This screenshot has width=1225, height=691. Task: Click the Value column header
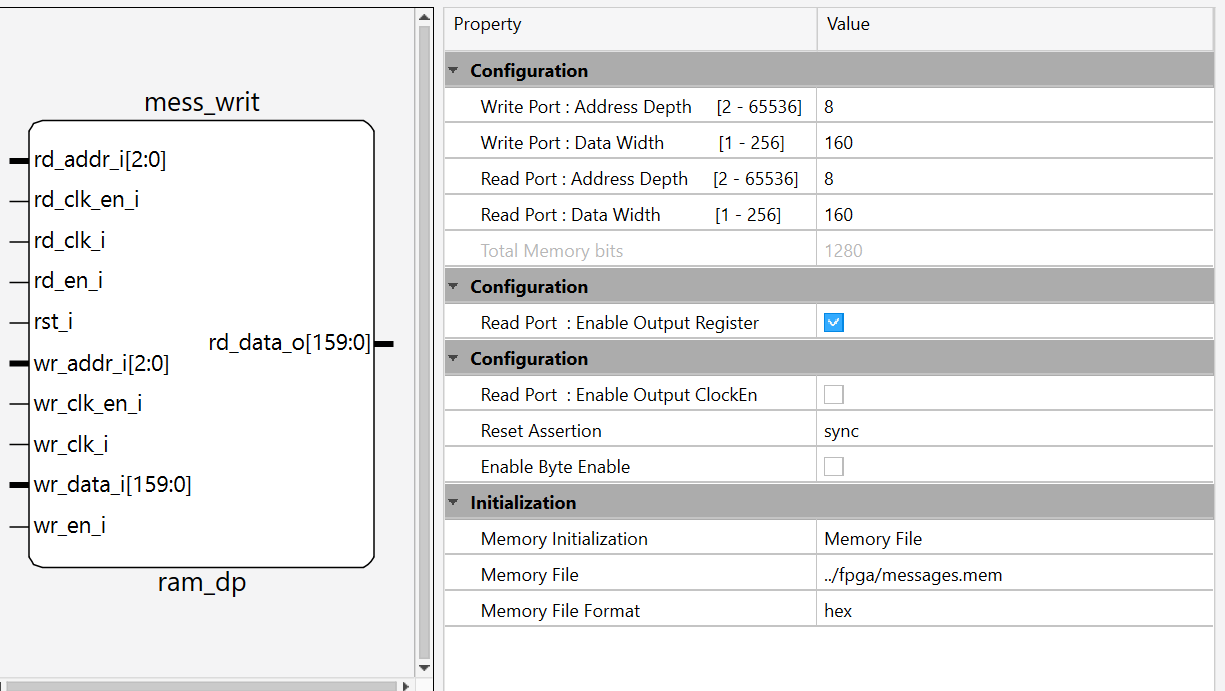pos(1014,25)
